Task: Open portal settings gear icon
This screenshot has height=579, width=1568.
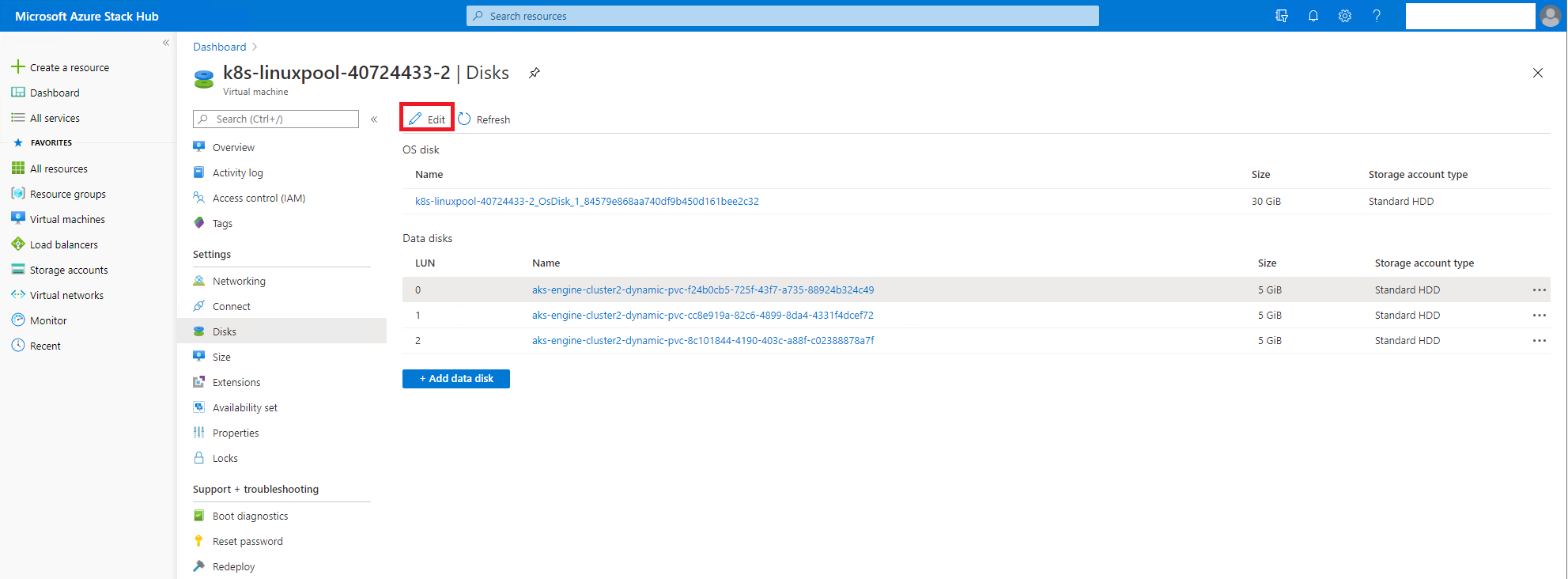Action: [1345, 16]
